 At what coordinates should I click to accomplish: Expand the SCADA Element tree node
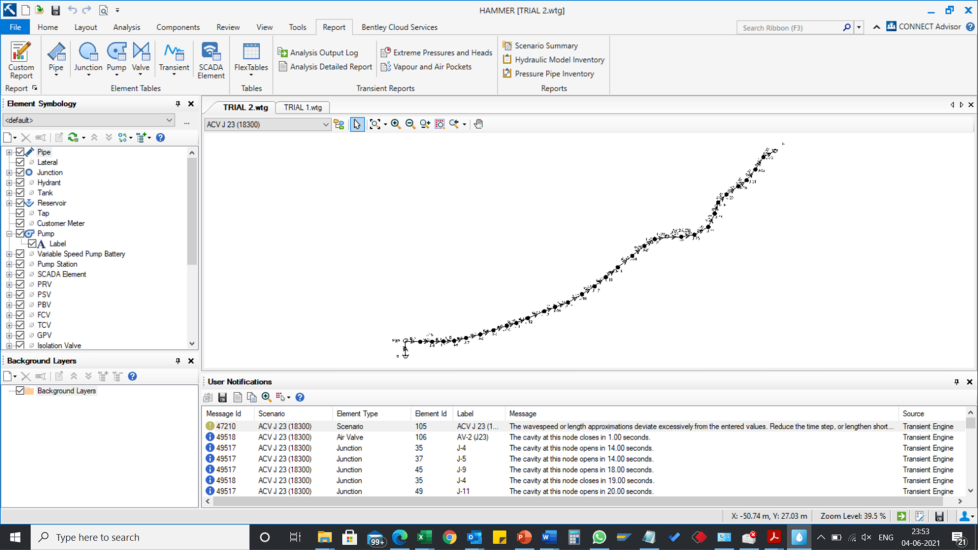point(9,274)
